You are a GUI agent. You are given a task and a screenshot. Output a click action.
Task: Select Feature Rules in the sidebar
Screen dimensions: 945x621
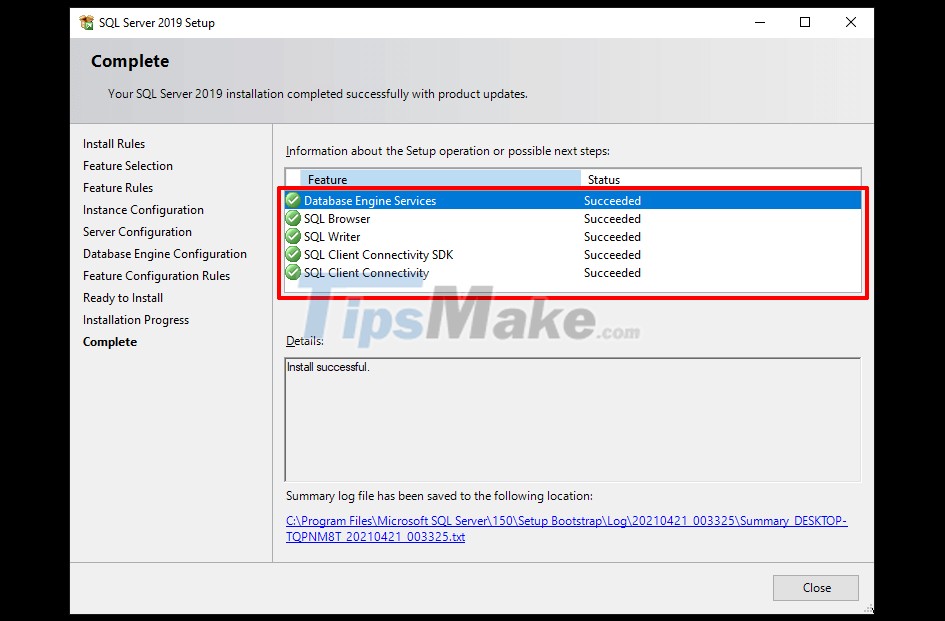click(117, 187)
